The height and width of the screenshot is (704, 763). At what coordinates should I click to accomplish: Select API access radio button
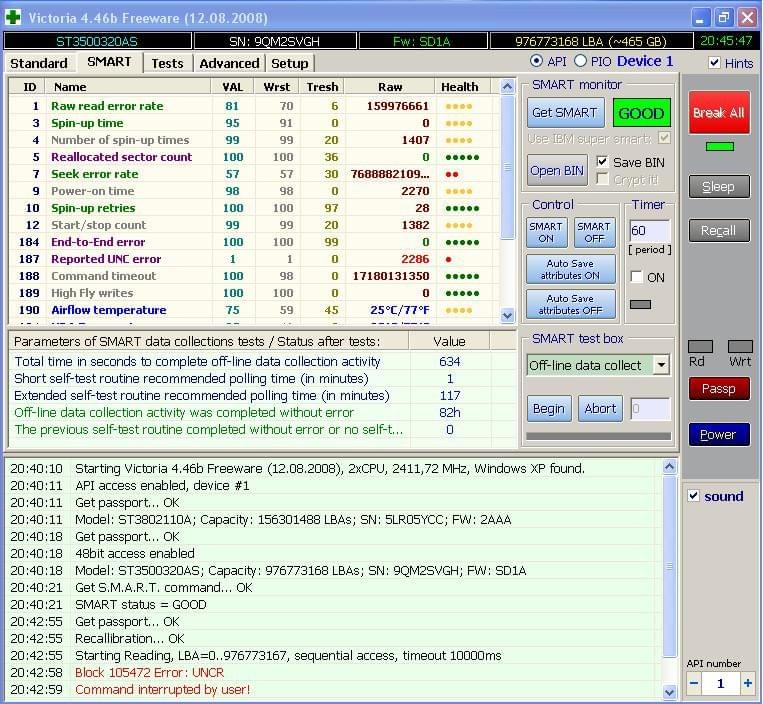[x=536, y=61]
